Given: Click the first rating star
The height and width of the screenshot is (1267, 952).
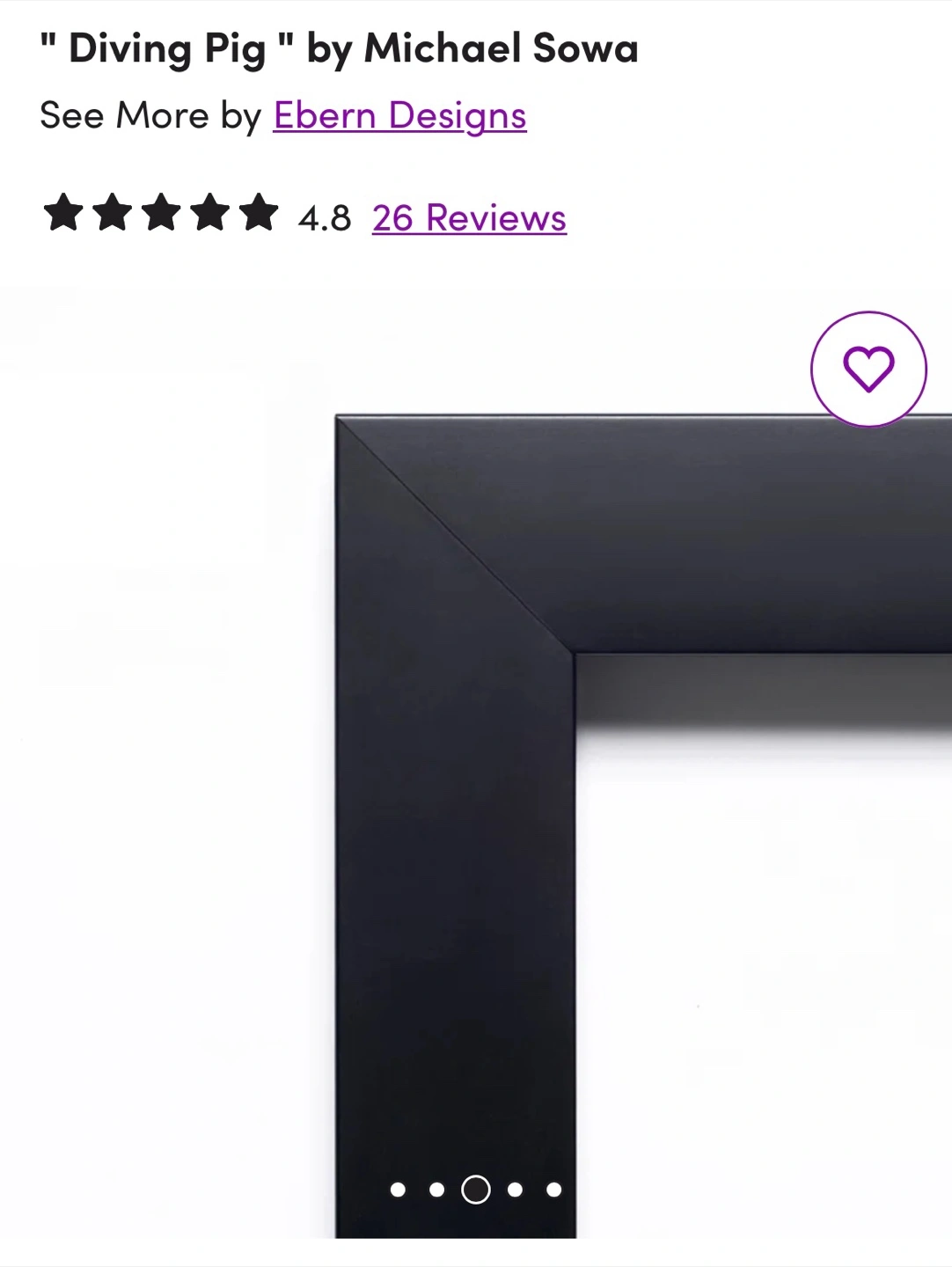Looking at the screenshot, I should click(x=63, y=213).
